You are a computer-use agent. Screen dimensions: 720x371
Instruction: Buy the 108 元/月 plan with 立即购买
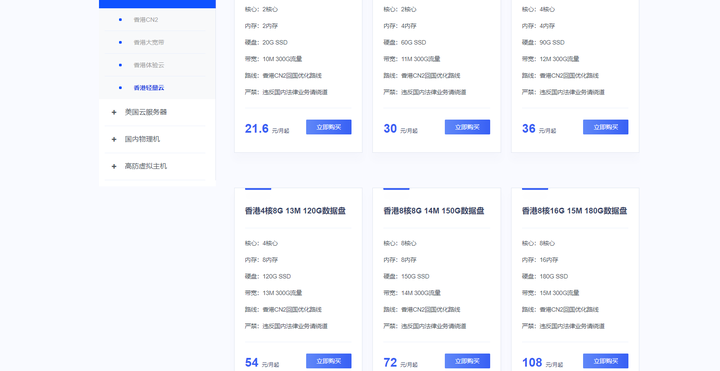(606, 361)
